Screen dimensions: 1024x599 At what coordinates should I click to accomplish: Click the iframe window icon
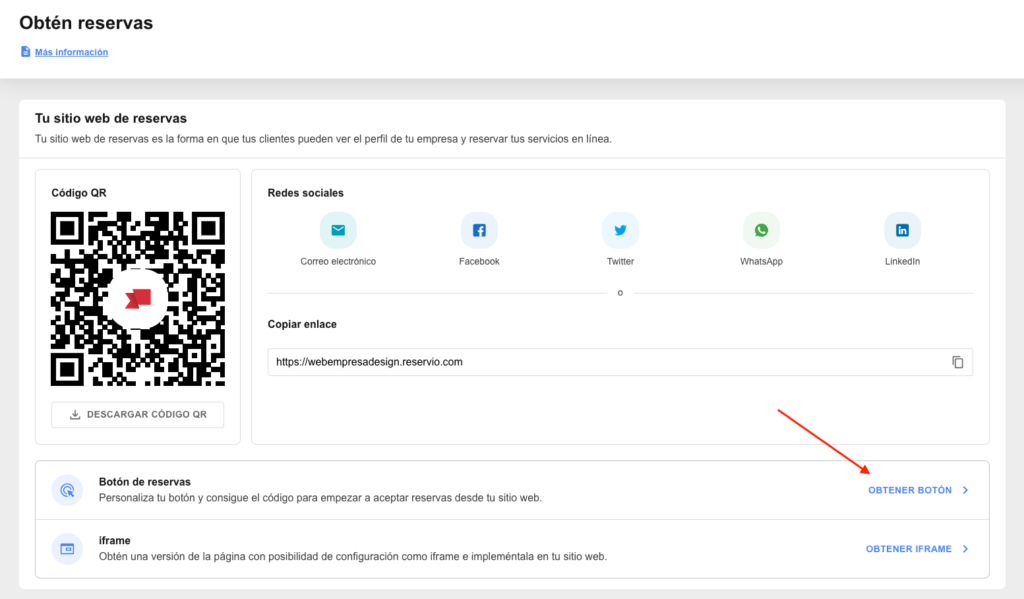tap(67, 549)
